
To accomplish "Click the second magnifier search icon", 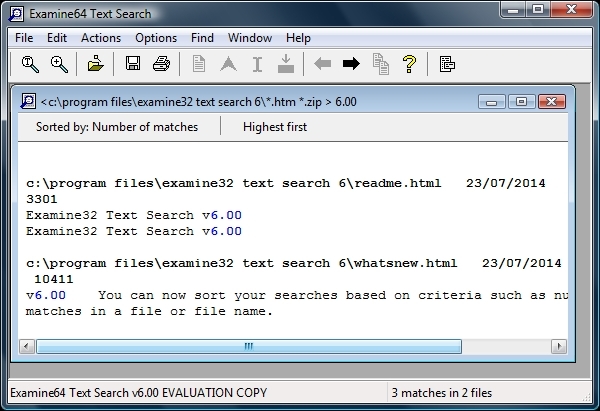I will [x=59, y=65].
